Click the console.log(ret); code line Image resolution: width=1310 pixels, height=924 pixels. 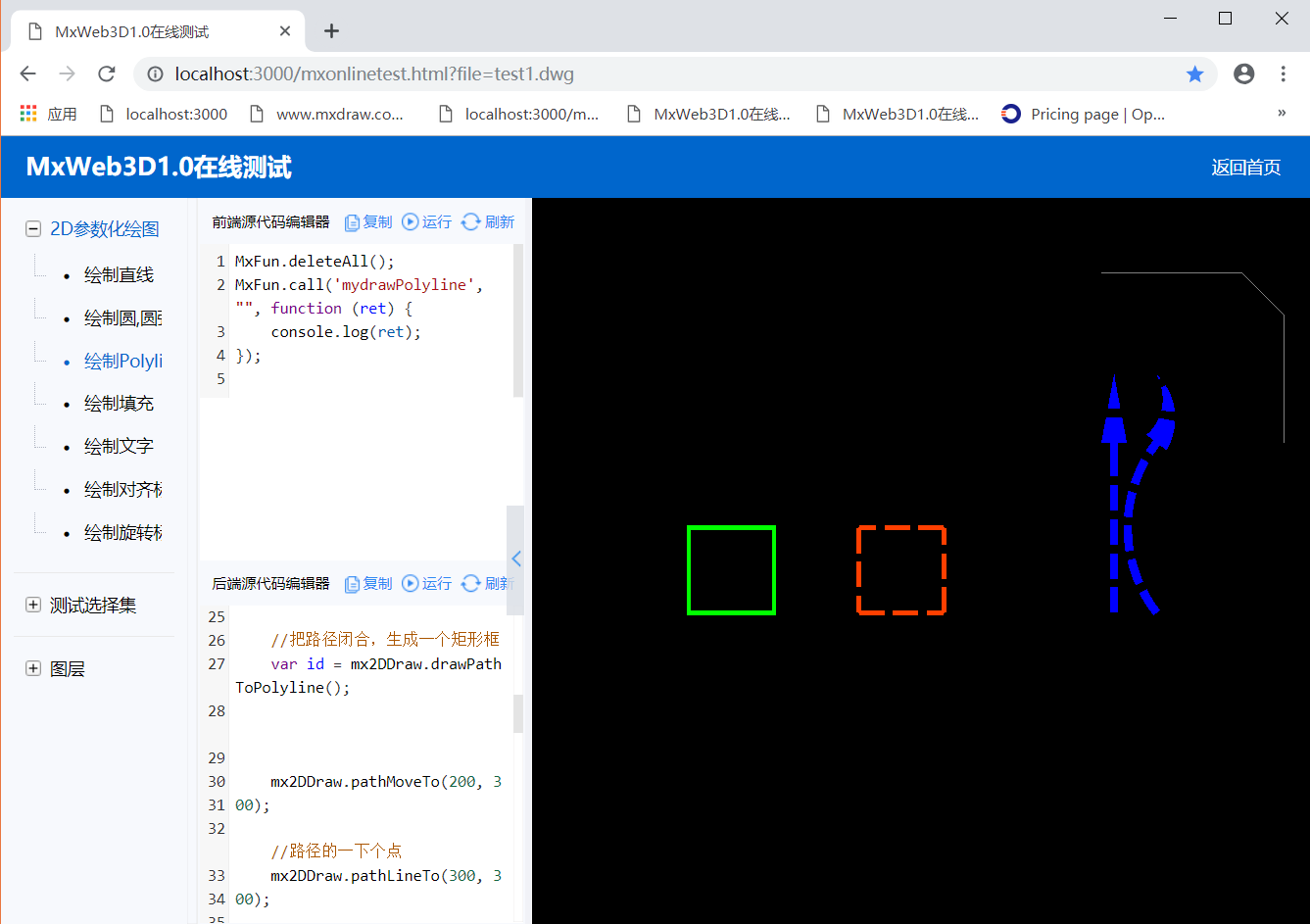(346, 332)
